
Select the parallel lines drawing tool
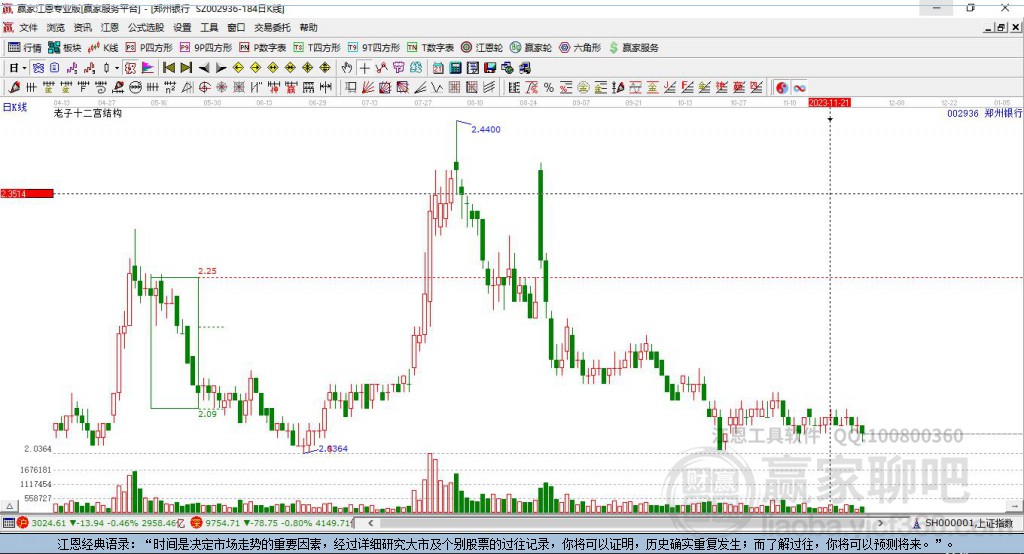pos(488,88)
